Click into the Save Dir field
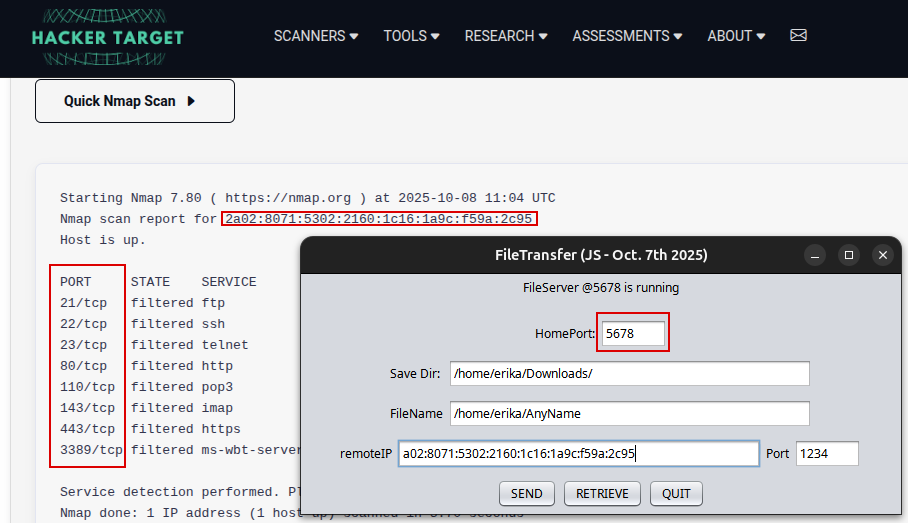Viewport: 908px width, 523px height. 629,373
